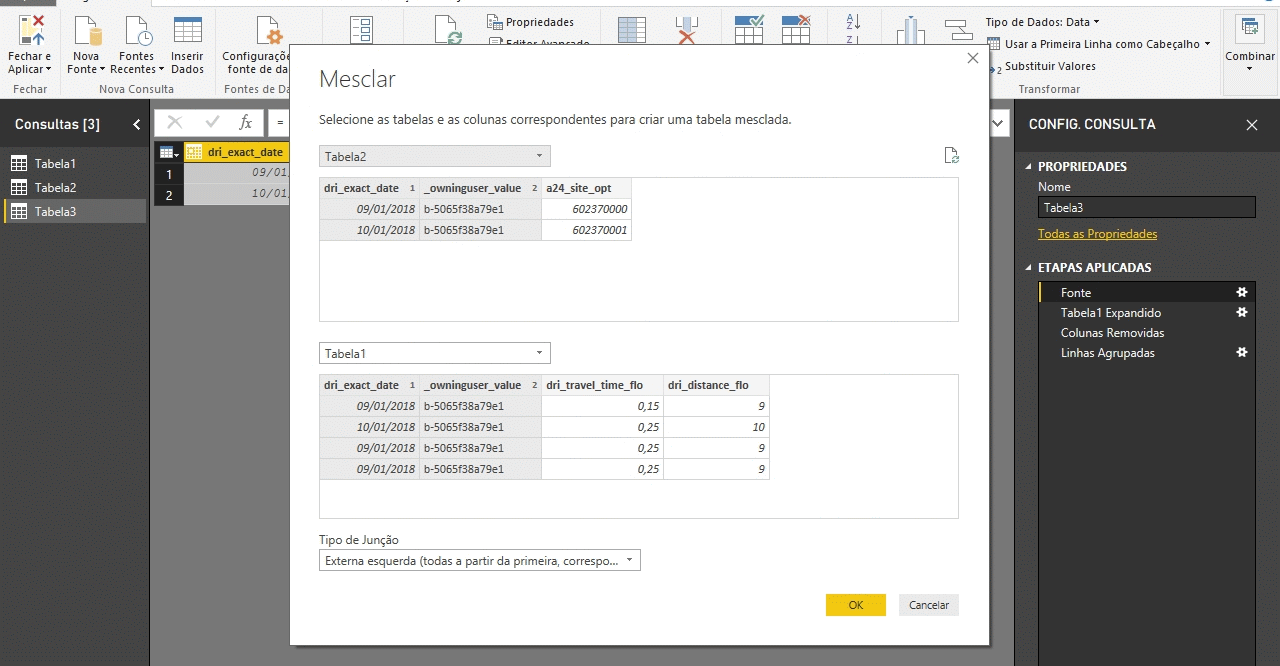
Task: Select the Fonte applied step
Action: point(1146,293)
